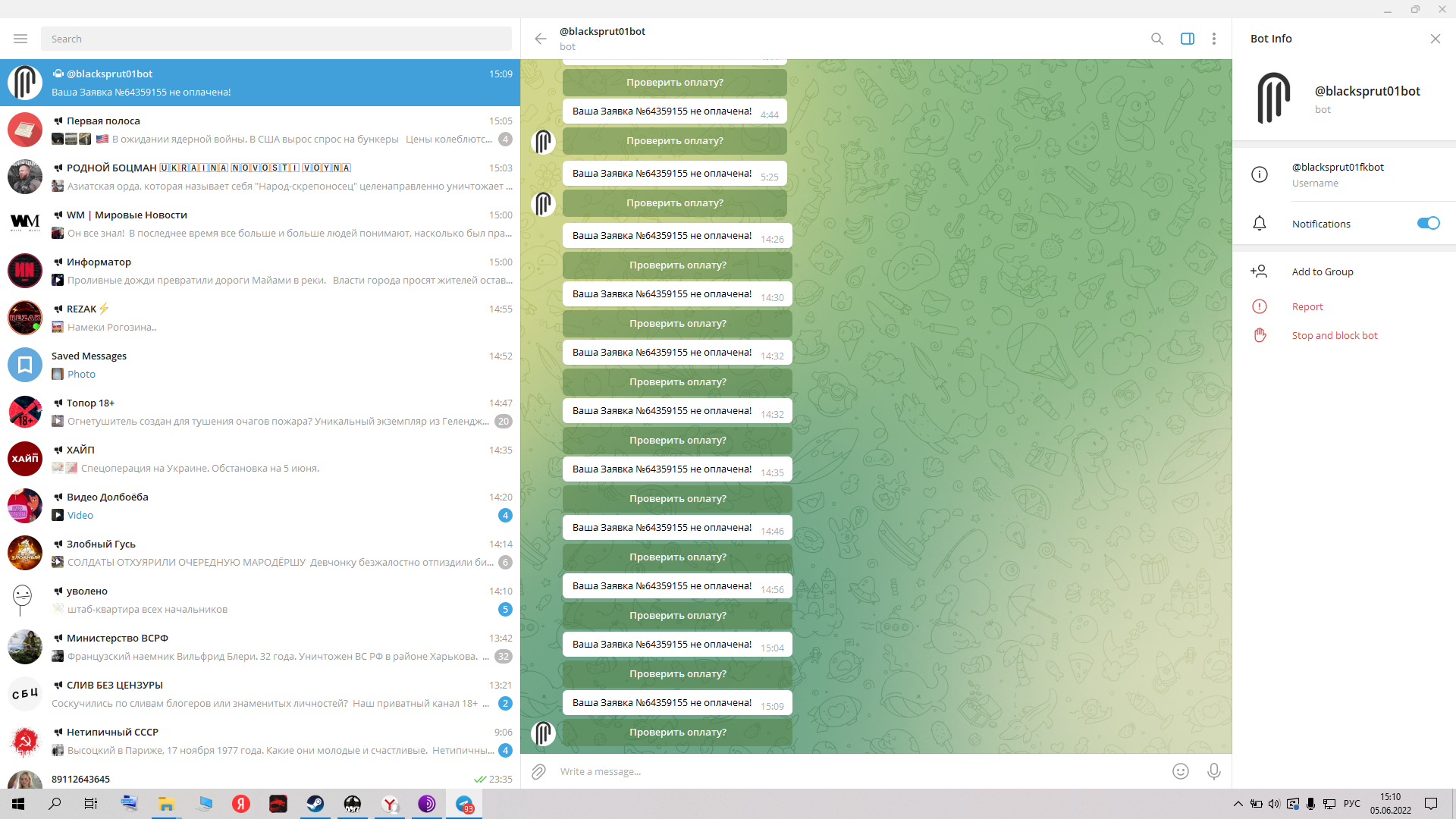Click the bot avatar beside last message

click(x=543, y=733)
